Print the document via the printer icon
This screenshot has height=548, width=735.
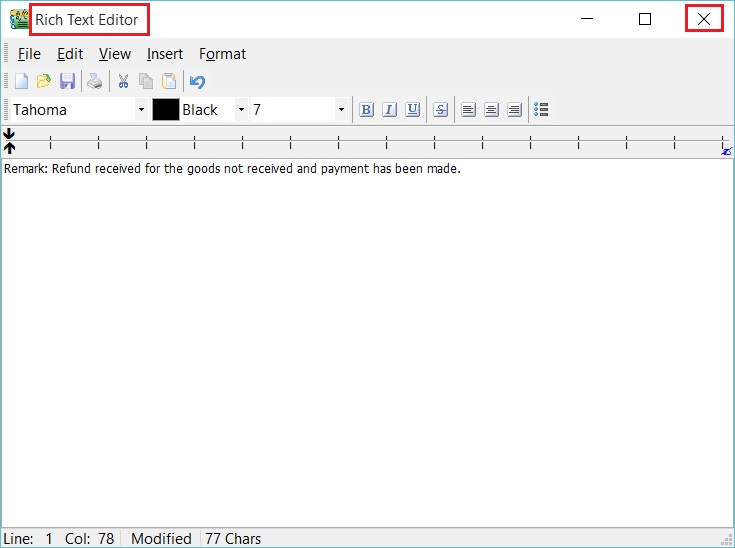[x=94, y=82]
